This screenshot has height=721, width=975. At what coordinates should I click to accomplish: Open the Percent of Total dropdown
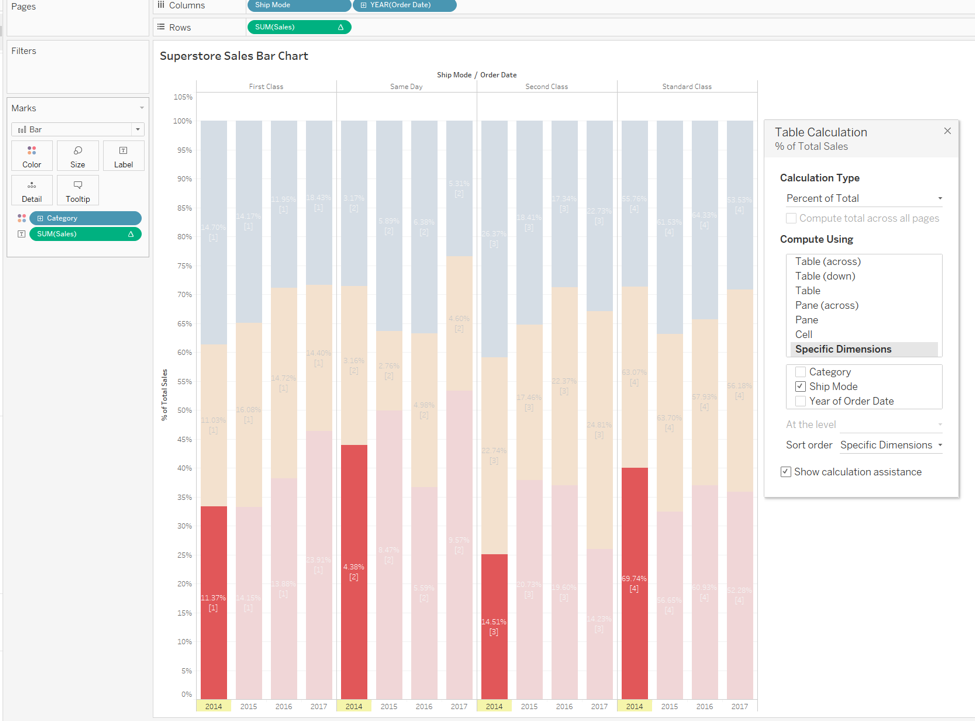pos(864,198)
